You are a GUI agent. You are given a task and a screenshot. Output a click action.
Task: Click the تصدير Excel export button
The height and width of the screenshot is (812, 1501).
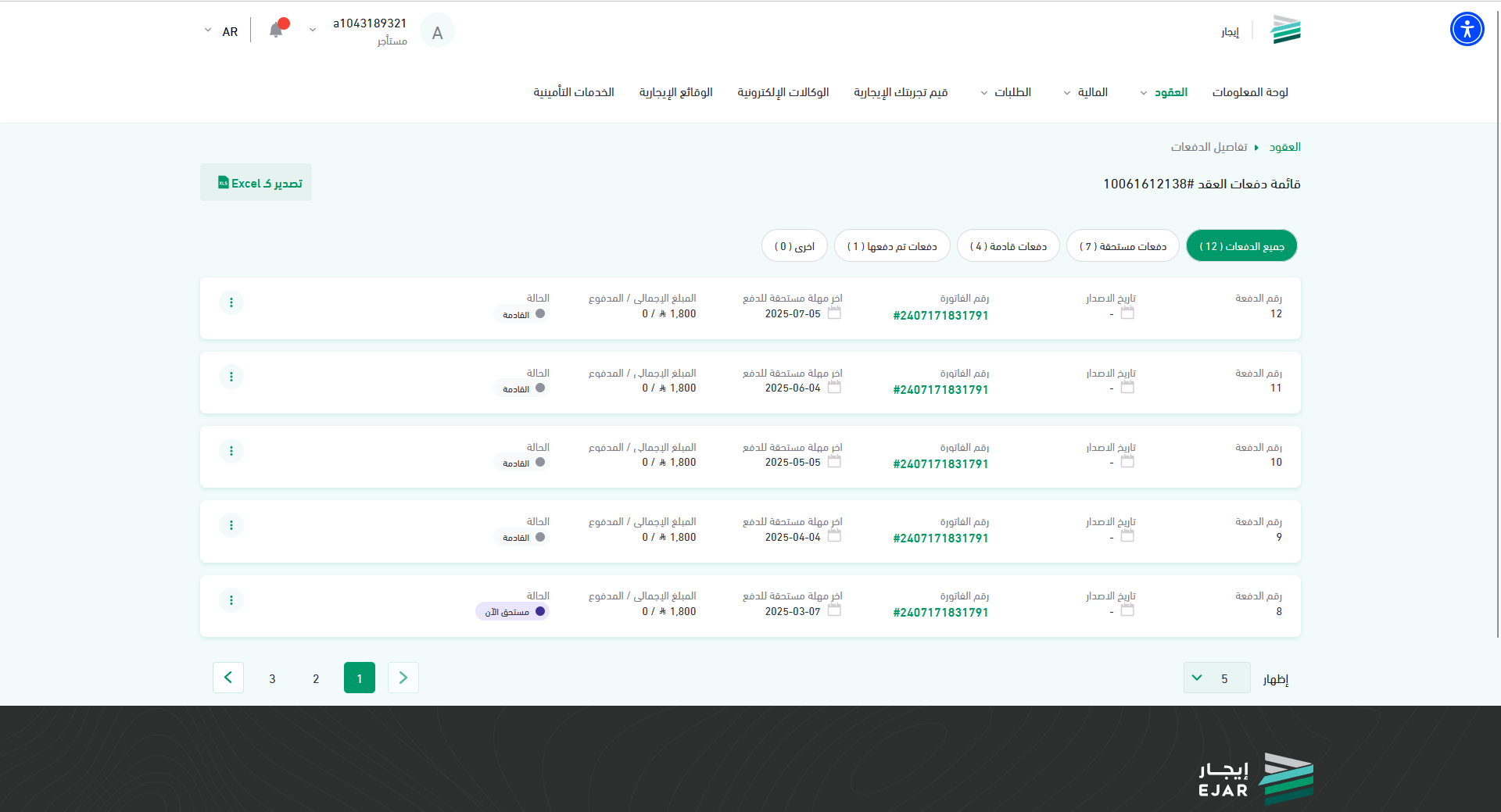256,183
